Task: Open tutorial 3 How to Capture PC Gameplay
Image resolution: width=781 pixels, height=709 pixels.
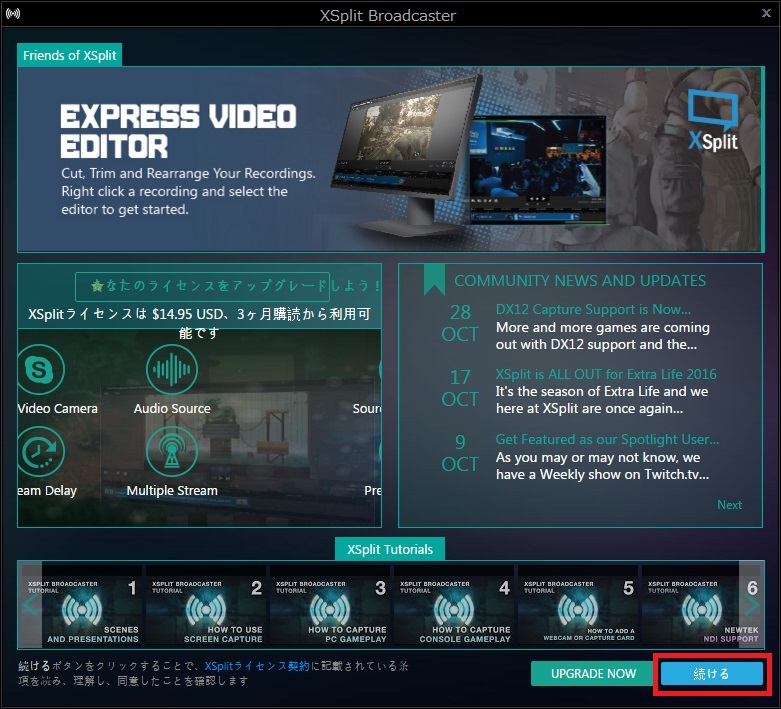Action: tap(330, 604)
